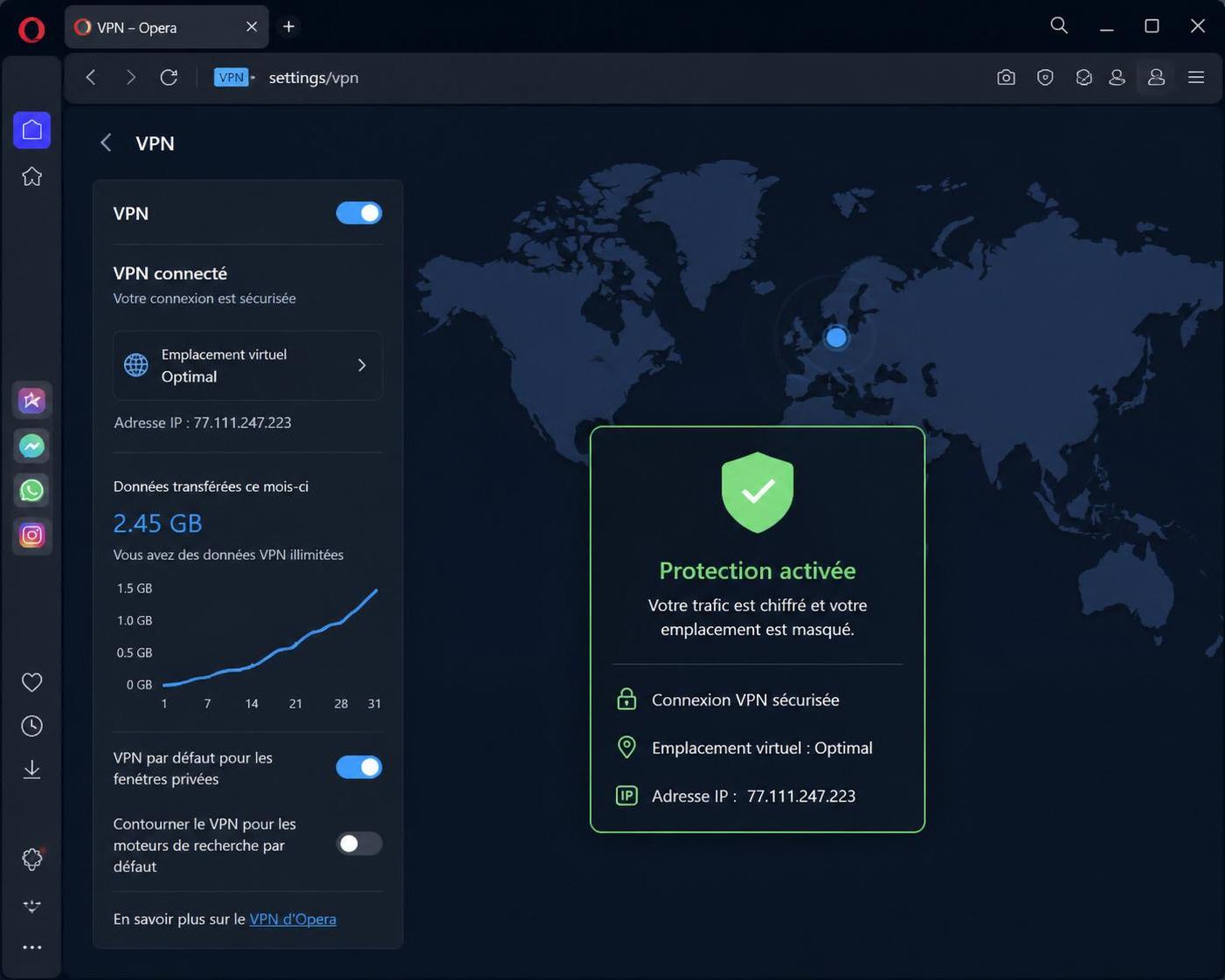Click the Vous avez des données VPN illimitées text
The image size is (1225, 980).
pyautogui.click(x=229, y=555)
